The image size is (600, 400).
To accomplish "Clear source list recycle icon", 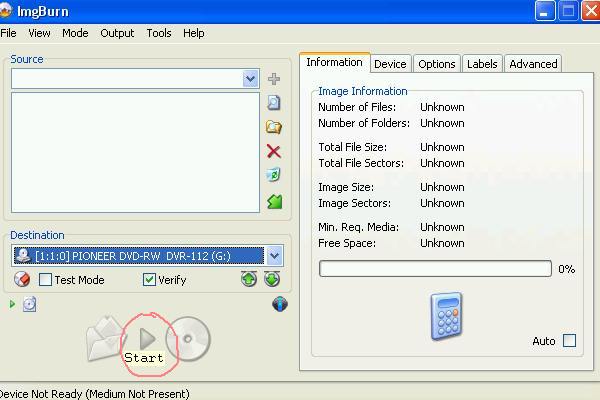I will (x=273, y=175).
